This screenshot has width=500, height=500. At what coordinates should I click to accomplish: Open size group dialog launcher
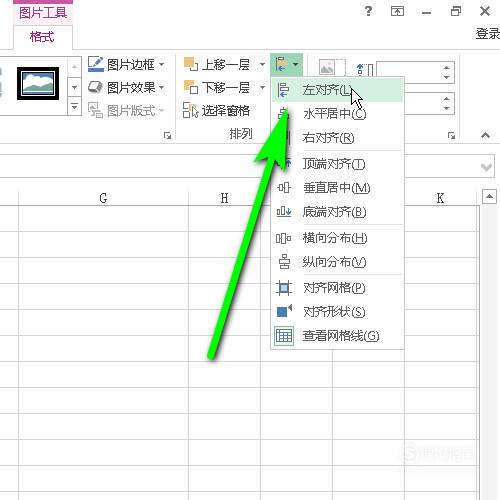click(451, 135)
